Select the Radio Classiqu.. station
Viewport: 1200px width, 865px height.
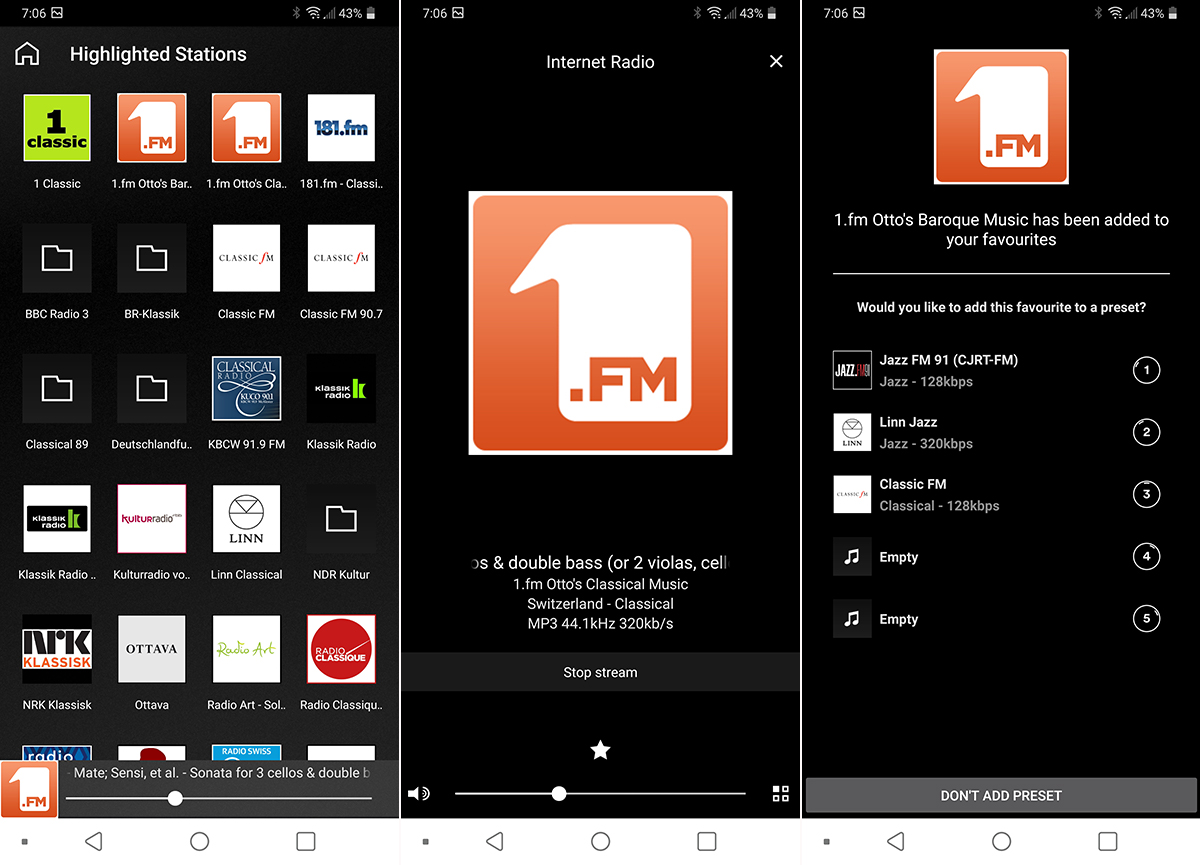341,648
